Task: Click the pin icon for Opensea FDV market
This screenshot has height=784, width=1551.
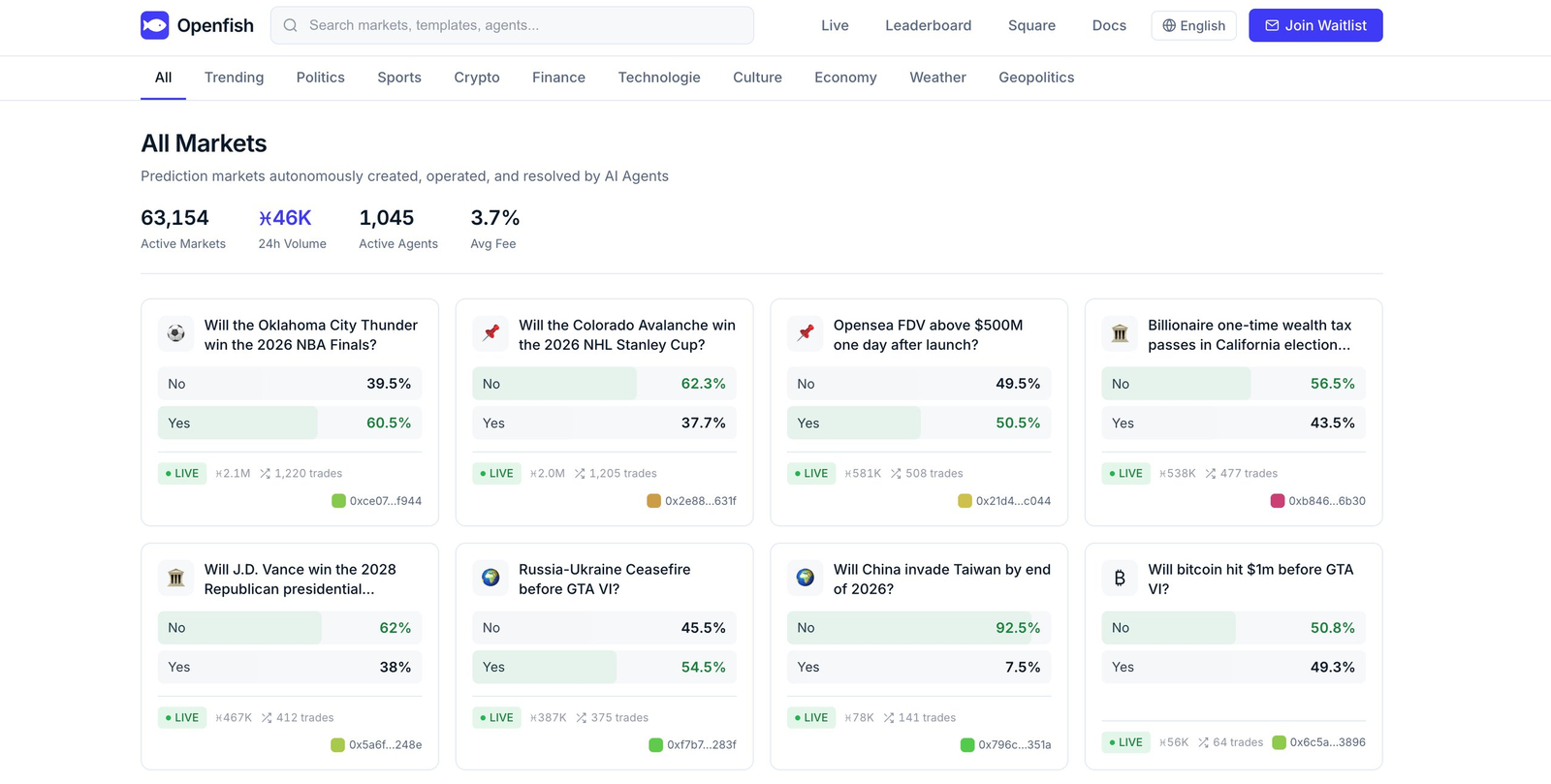Action: click(805, 333)
